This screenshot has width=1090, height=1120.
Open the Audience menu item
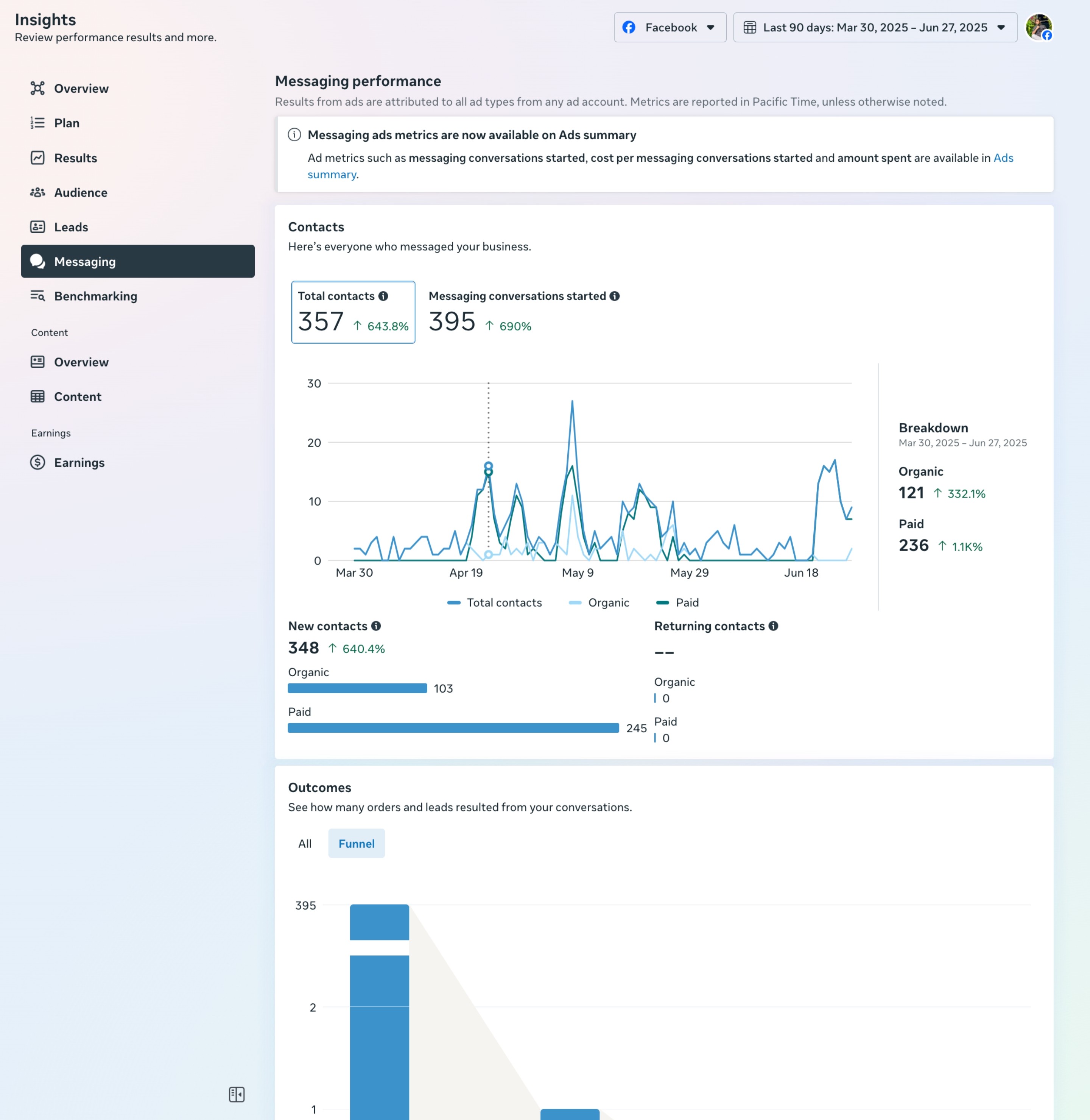pyautogui.click(x=81, y=192)
